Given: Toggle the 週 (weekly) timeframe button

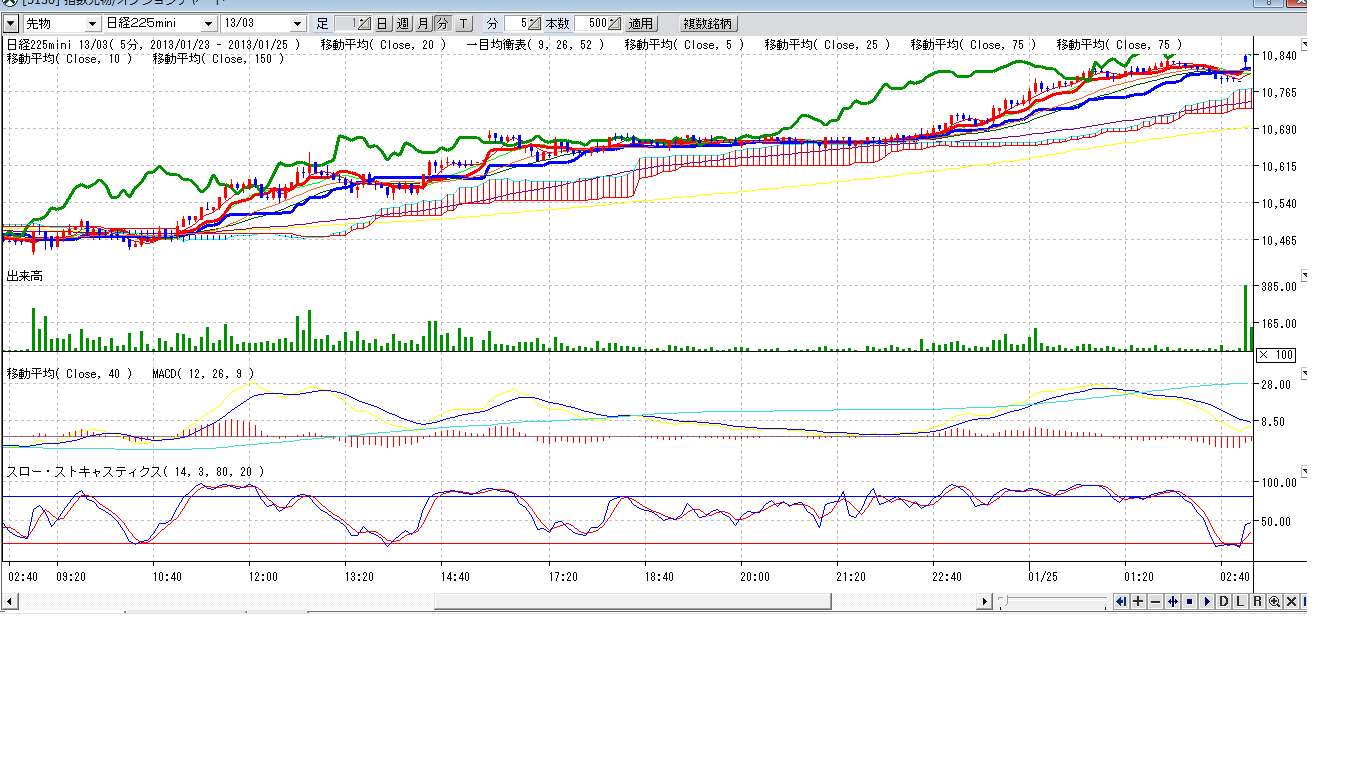Looking at the screenshot, I should [x=402, y=23].
